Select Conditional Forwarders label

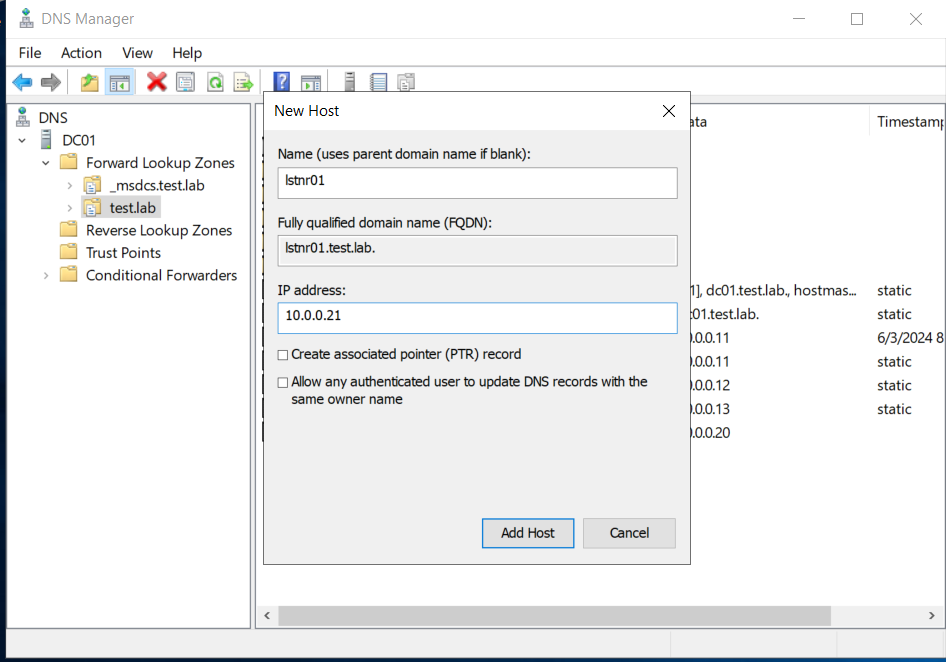coord(161,275)
